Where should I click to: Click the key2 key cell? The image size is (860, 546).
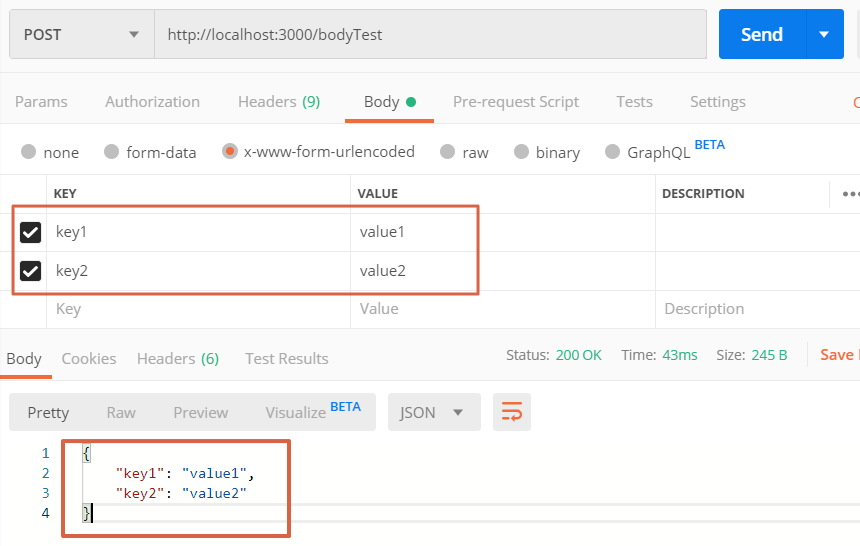coord(199,271)
